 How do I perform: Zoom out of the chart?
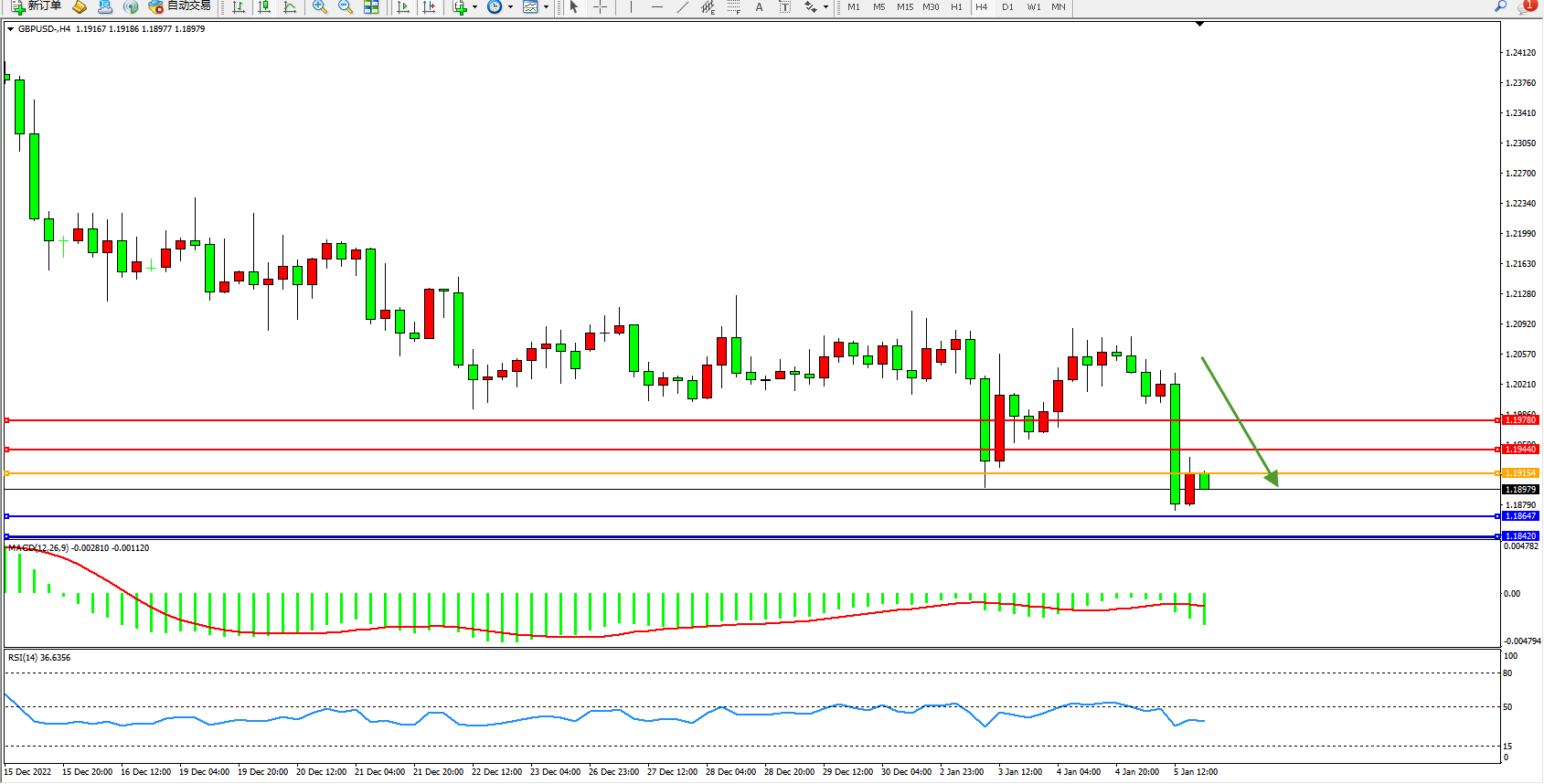pos(346,7)
